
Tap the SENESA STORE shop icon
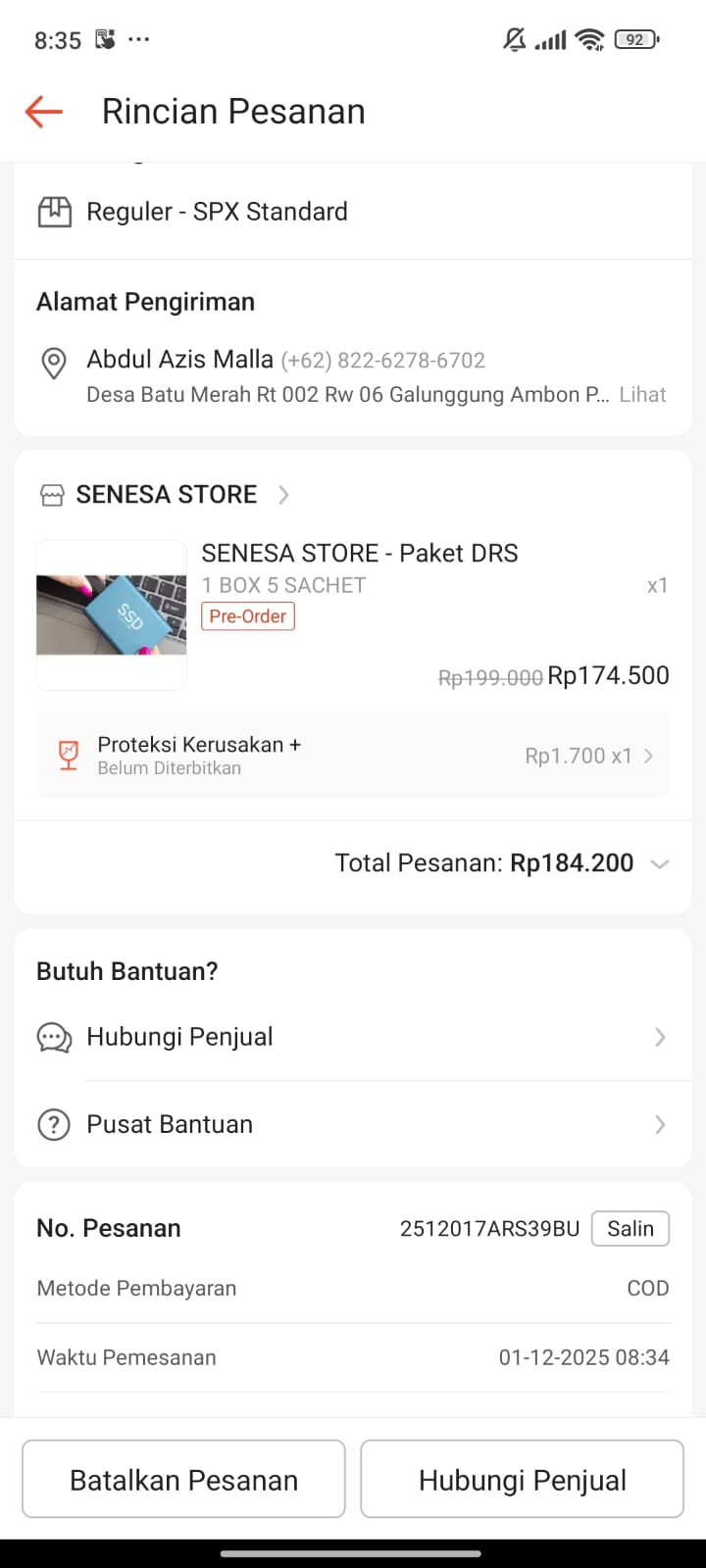pos(52,495)
